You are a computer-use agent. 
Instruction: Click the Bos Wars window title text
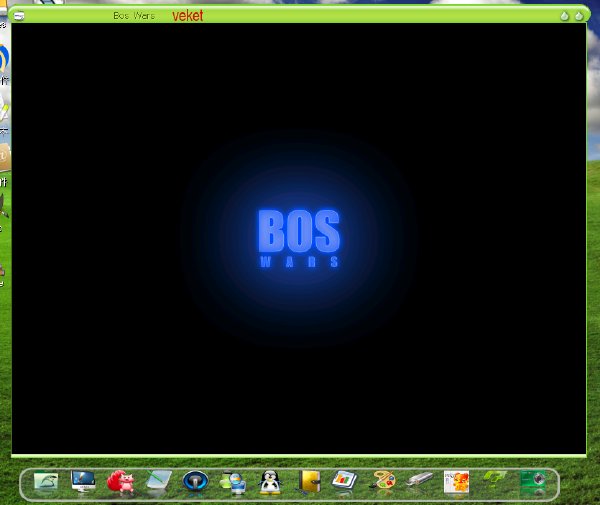pyautogui.click(x=134, y=16)
